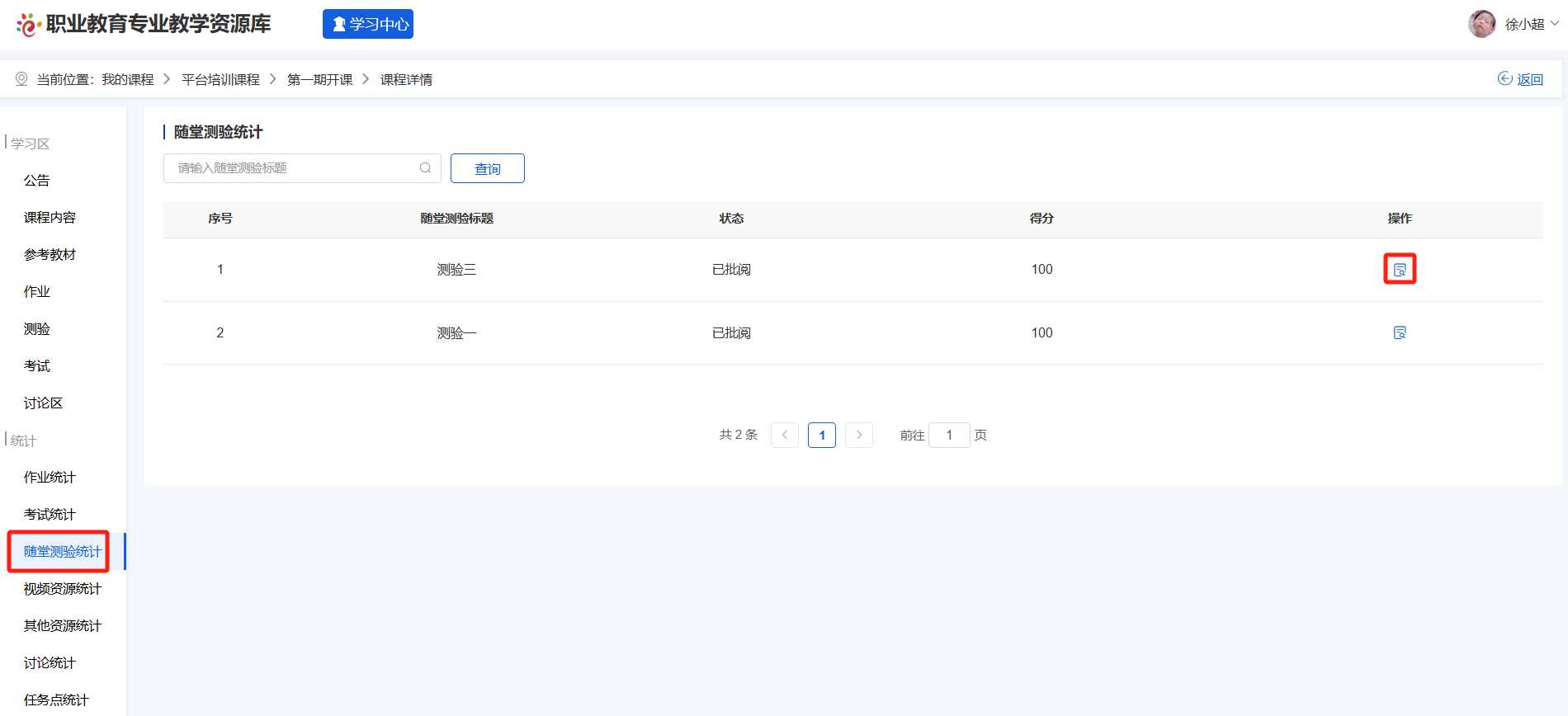Click the 平台培训课程 breadcrumb link
Screen dimensions: 1568x716
220,79
